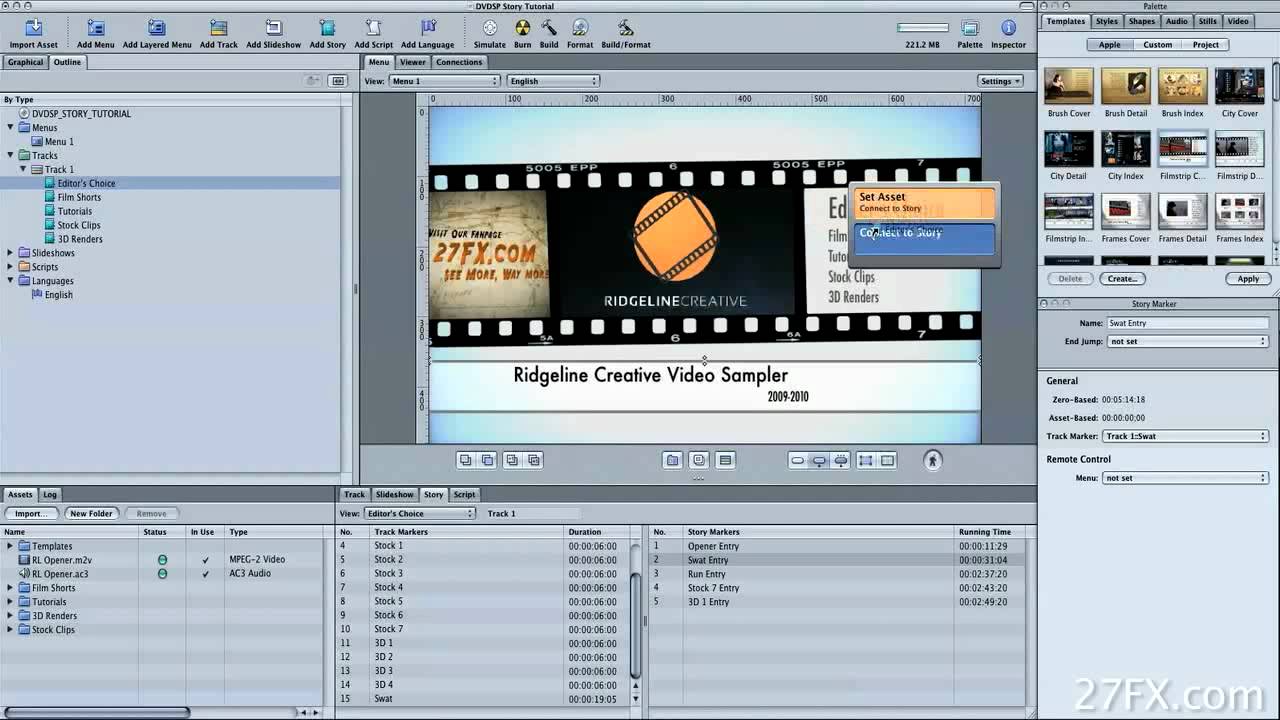Click the Import Asset toolbar icon
This screenshot has width=1280, height=720.
tap(33, 28)
